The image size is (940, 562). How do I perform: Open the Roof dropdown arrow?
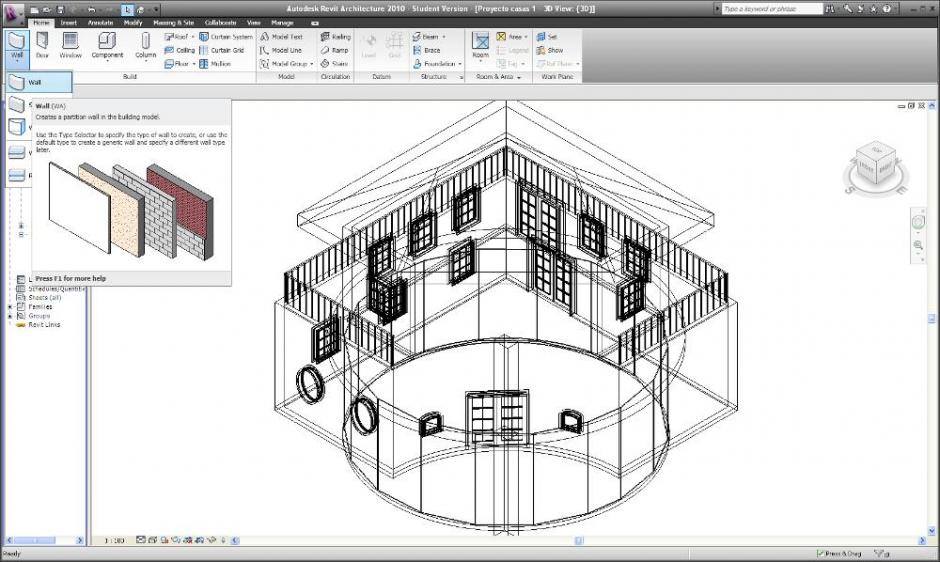coord(193,37)
